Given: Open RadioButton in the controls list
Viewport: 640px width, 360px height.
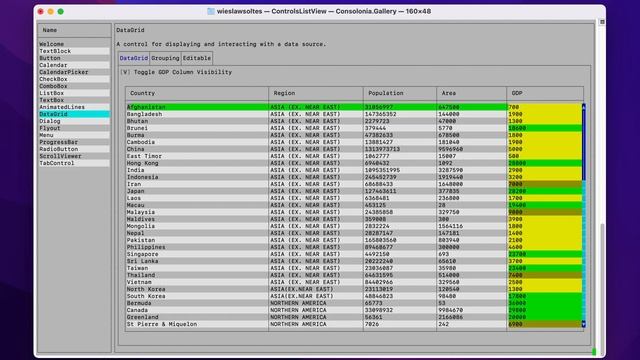Looking at the screenshot, I should 74,149.
